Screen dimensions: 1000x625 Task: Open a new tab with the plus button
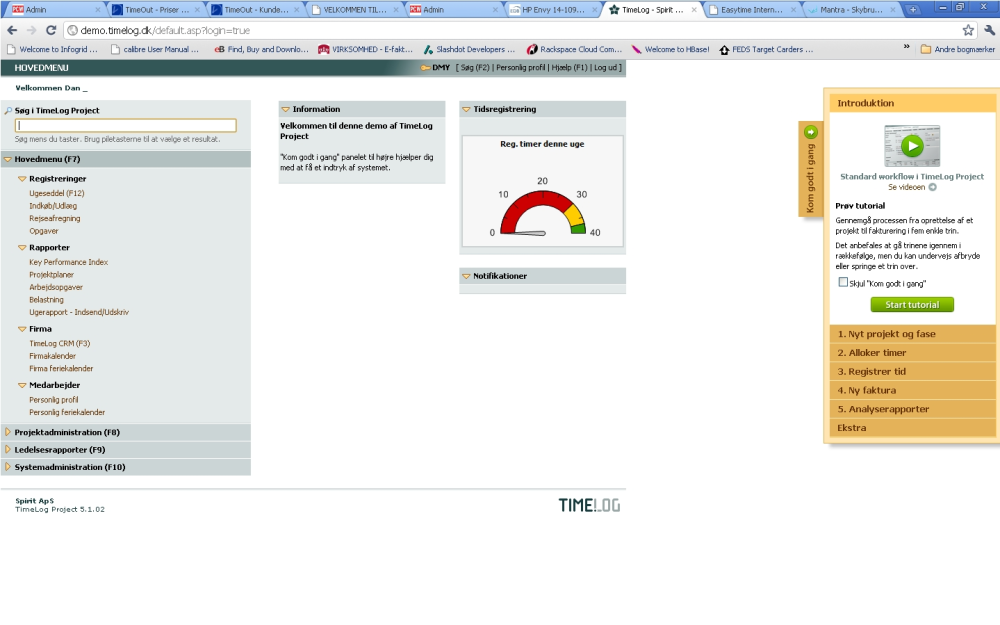(913, 10)
